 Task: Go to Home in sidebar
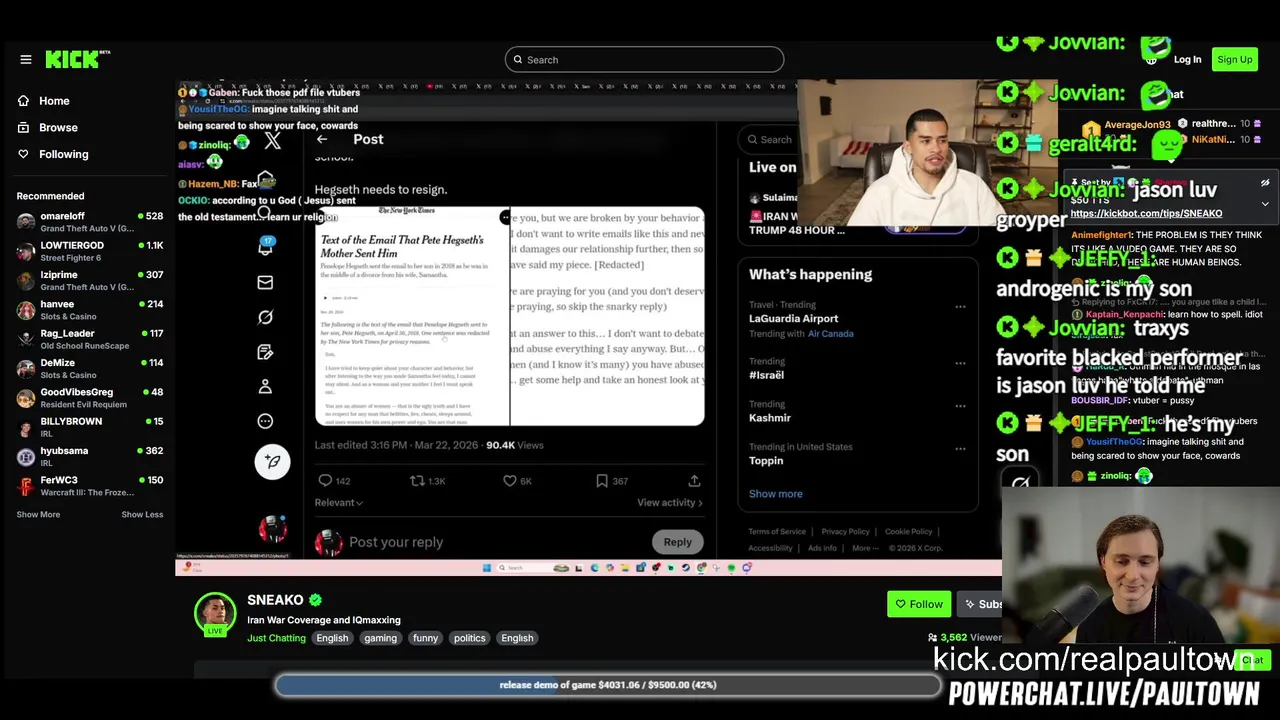pos(54,101)
